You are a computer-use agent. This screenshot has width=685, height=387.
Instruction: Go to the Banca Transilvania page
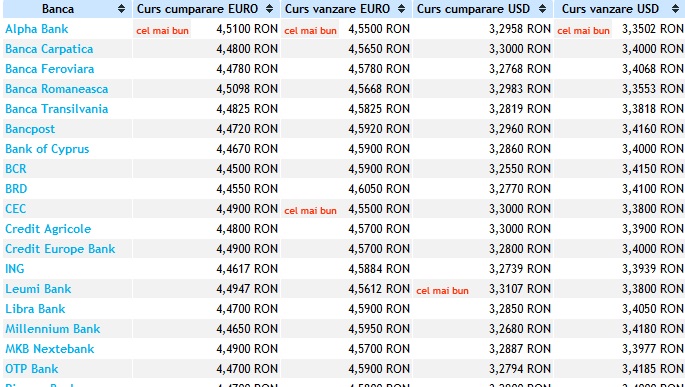click(56, 109)
